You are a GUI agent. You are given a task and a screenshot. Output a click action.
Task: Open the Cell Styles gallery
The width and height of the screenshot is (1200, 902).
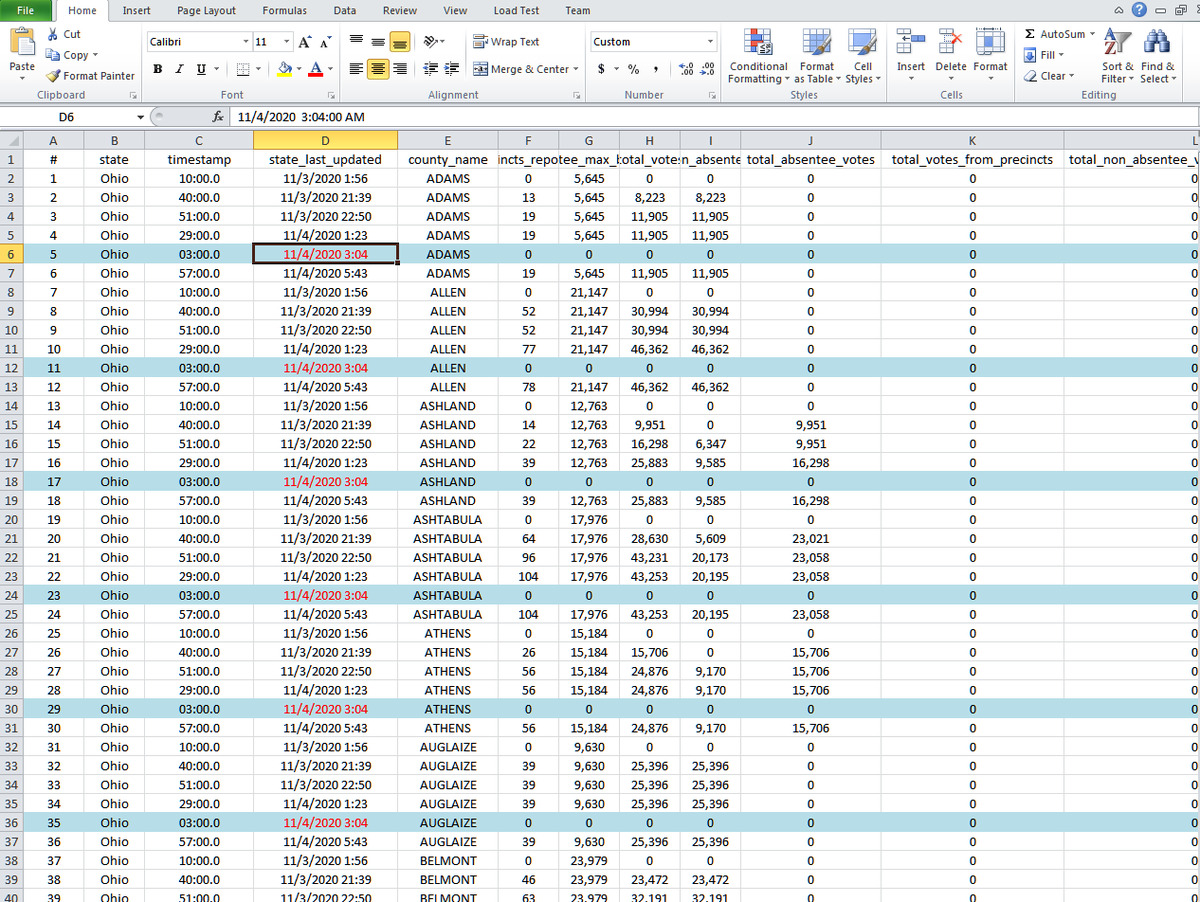click(861, 56)
